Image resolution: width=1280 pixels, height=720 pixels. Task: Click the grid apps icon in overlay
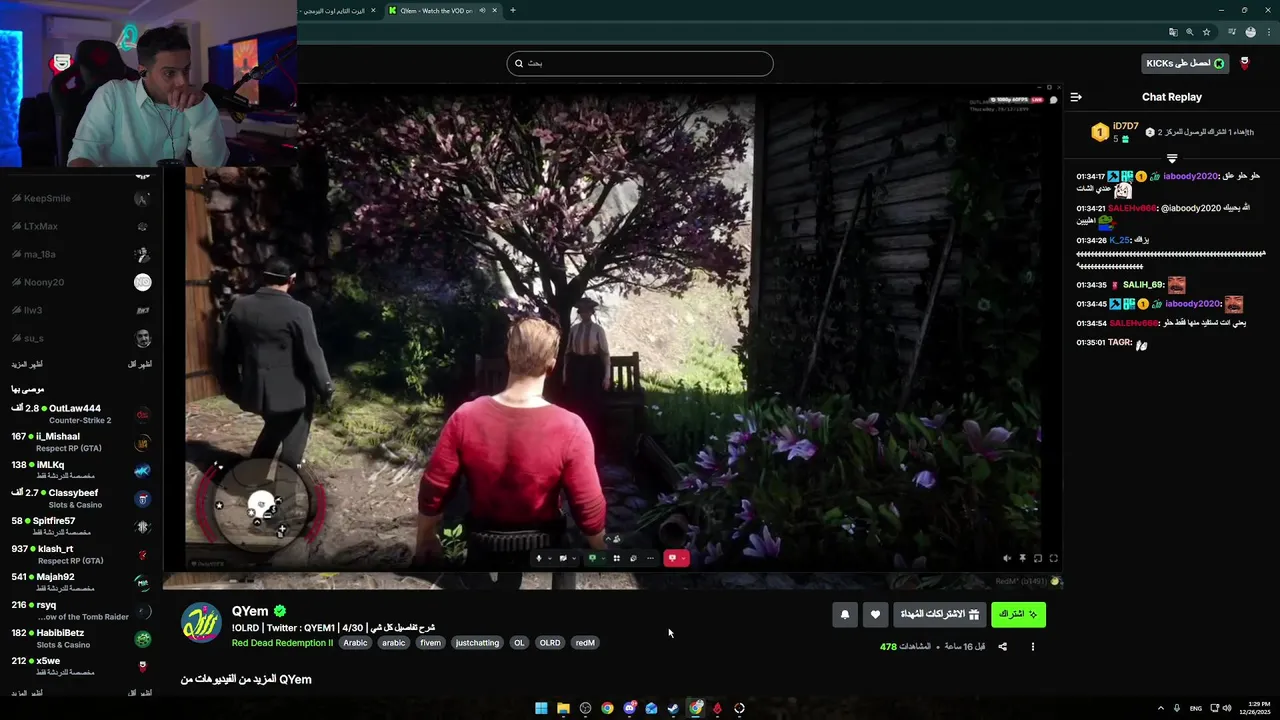pyautogui.click(x=617, y=558)
